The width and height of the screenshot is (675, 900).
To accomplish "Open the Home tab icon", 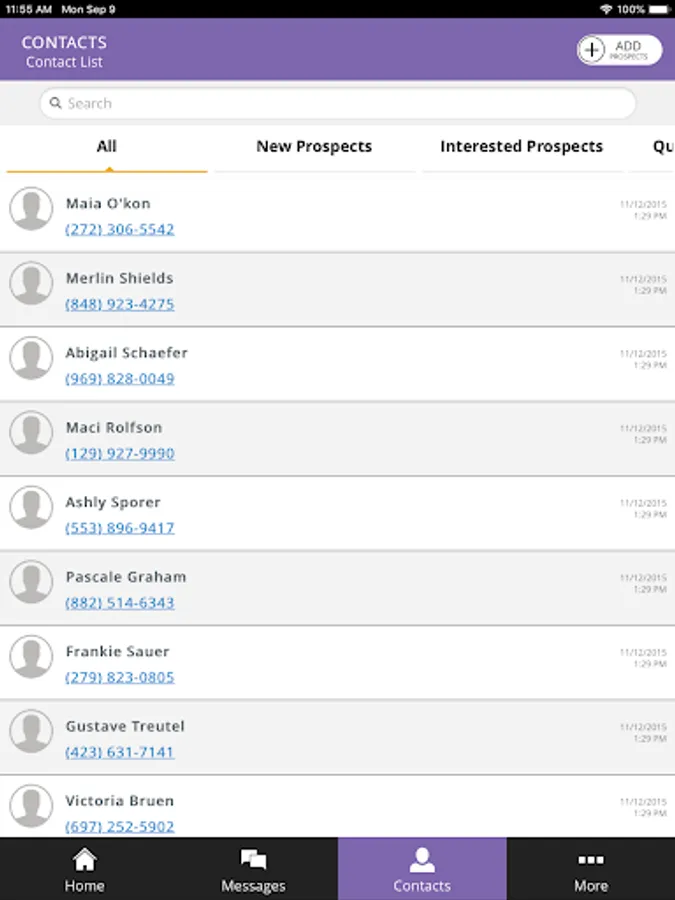I will 84,860.
